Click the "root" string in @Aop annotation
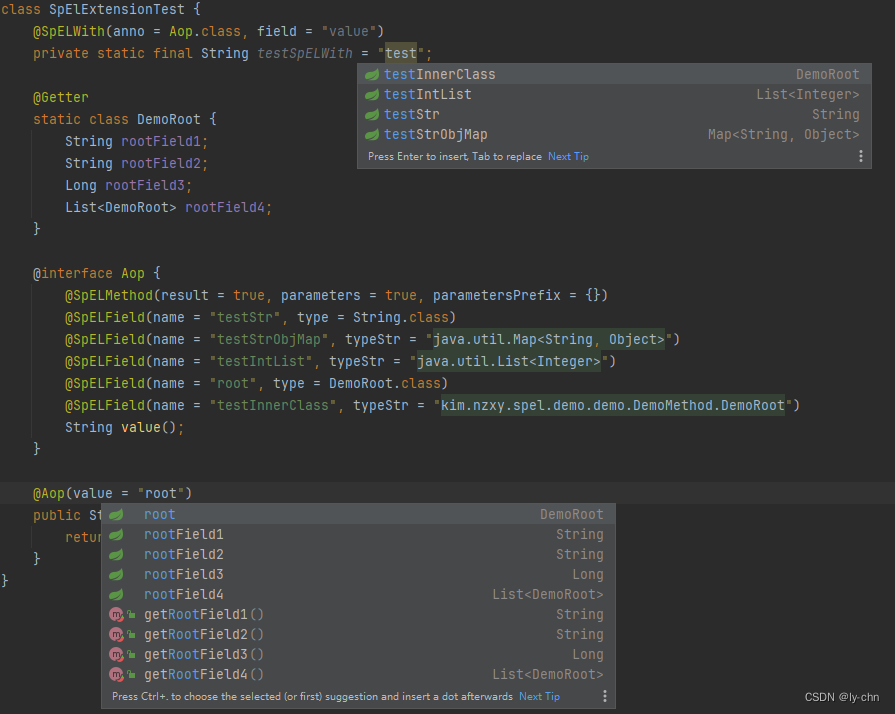The image size is (895, 714). tap(160, 493)
